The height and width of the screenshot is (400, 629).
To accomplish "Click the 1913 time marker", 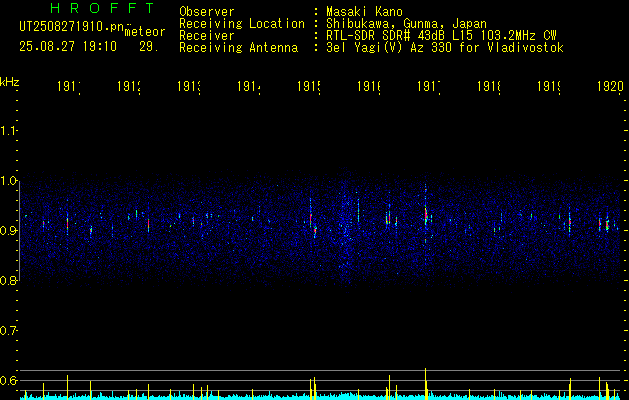I will click(x=189, y=86).
